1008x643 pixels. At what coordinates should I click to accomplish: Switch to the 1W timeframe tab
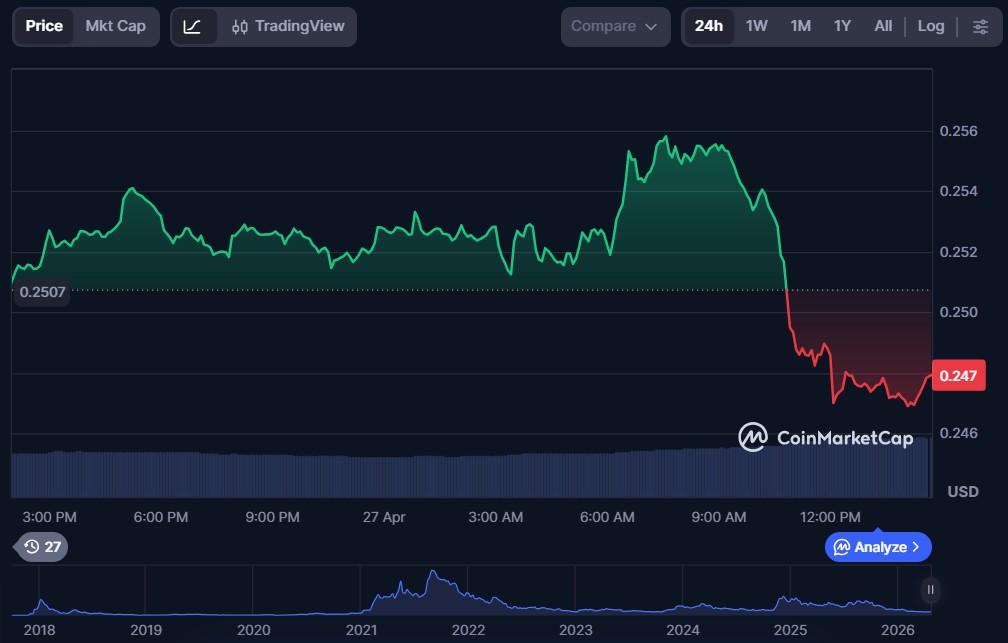click(756, 26)
